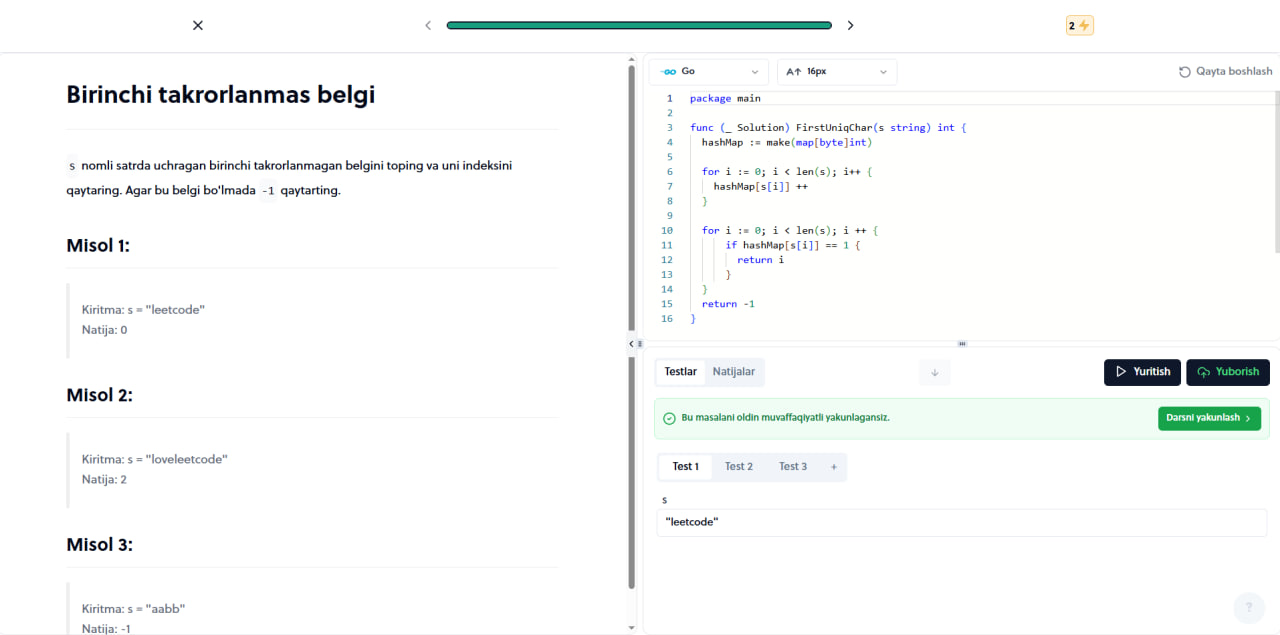Submit the solution with Yuborish

(1228, 372)
